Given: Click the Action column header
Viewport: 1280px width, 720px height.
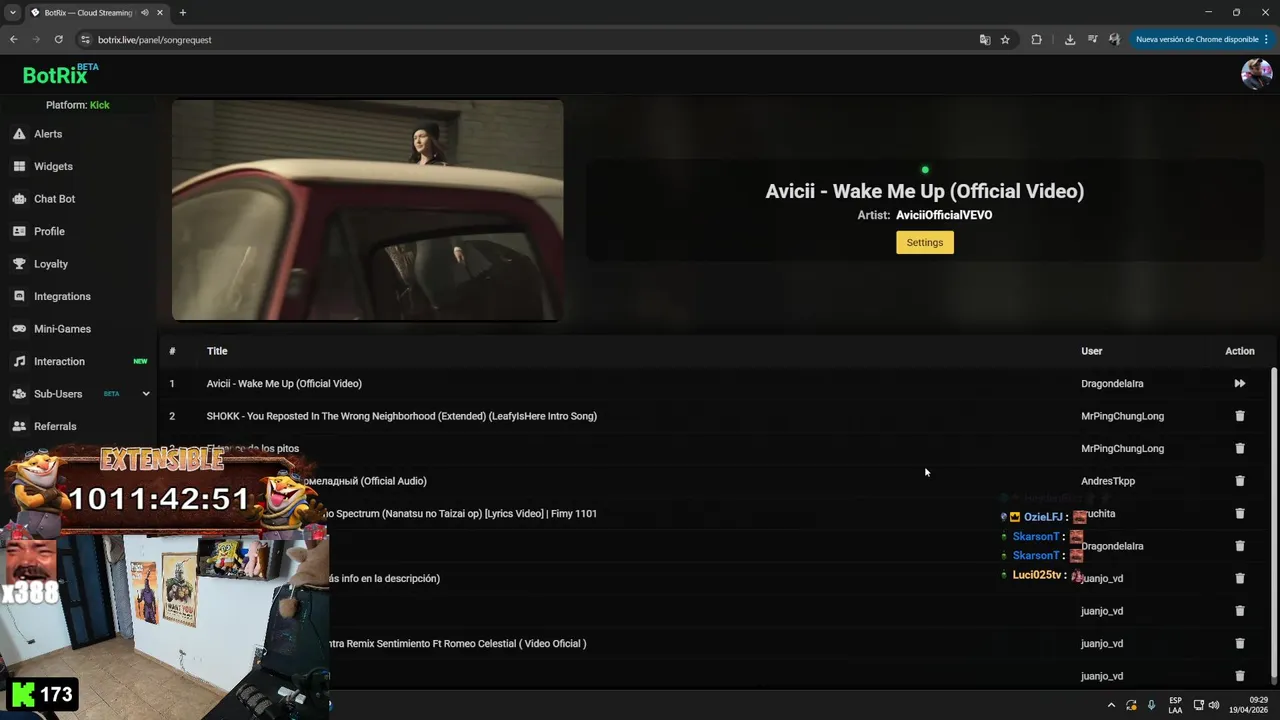Looking at the screenshot, I should pyautogui.click(x=1240, y=351).
